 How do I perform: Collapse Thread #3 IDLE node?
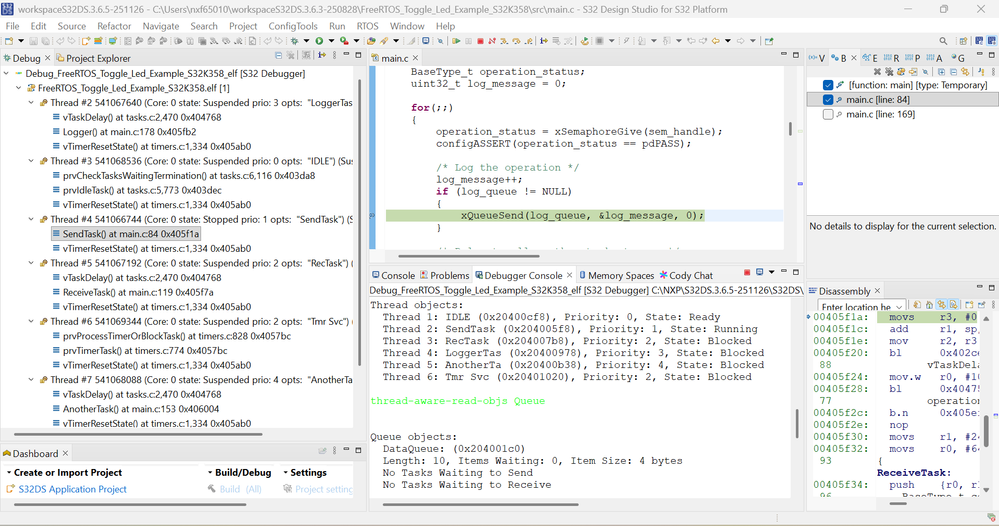(x=31, y=161)
